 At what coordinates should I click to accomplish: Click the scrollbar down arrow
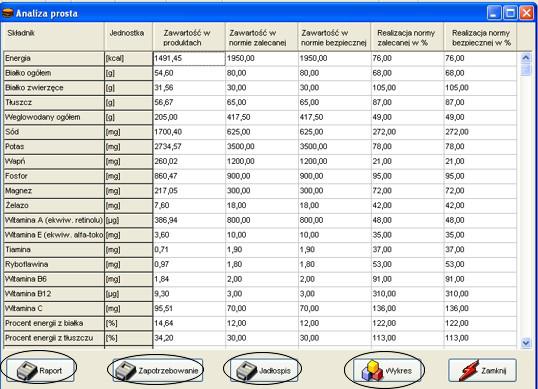[526, 342]
